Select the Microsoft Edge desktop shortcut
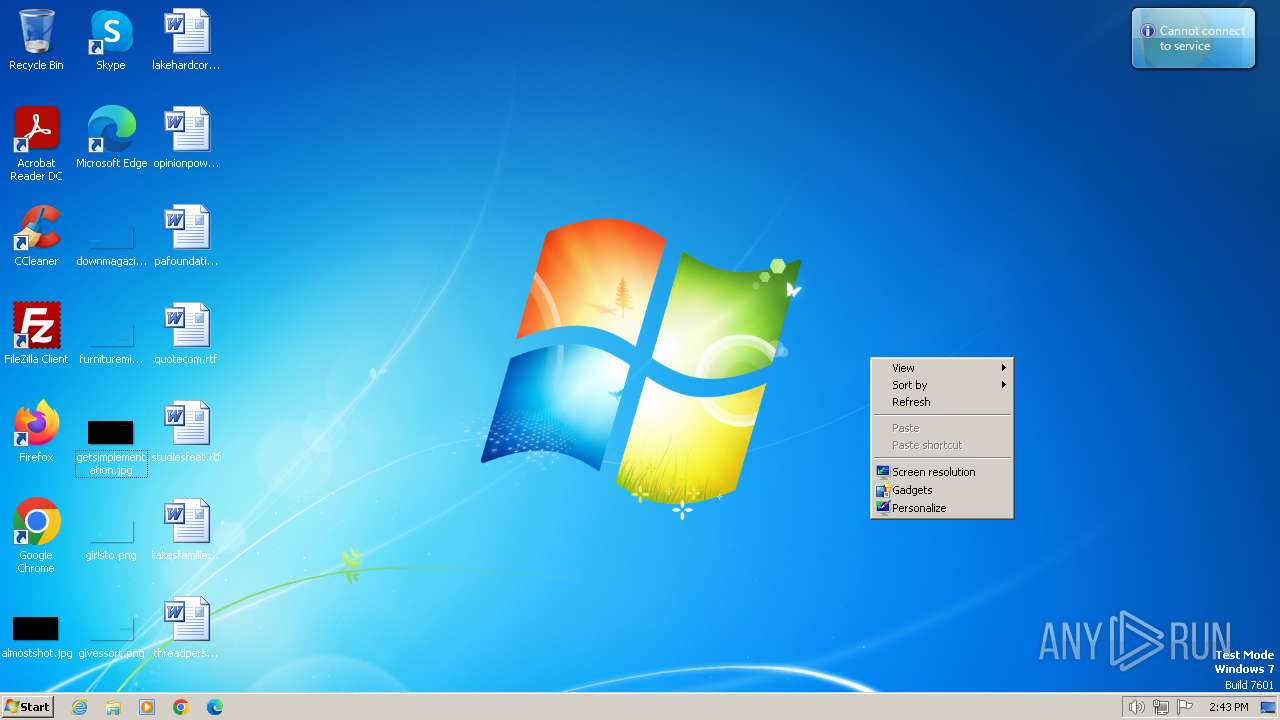 pos(111,138)
